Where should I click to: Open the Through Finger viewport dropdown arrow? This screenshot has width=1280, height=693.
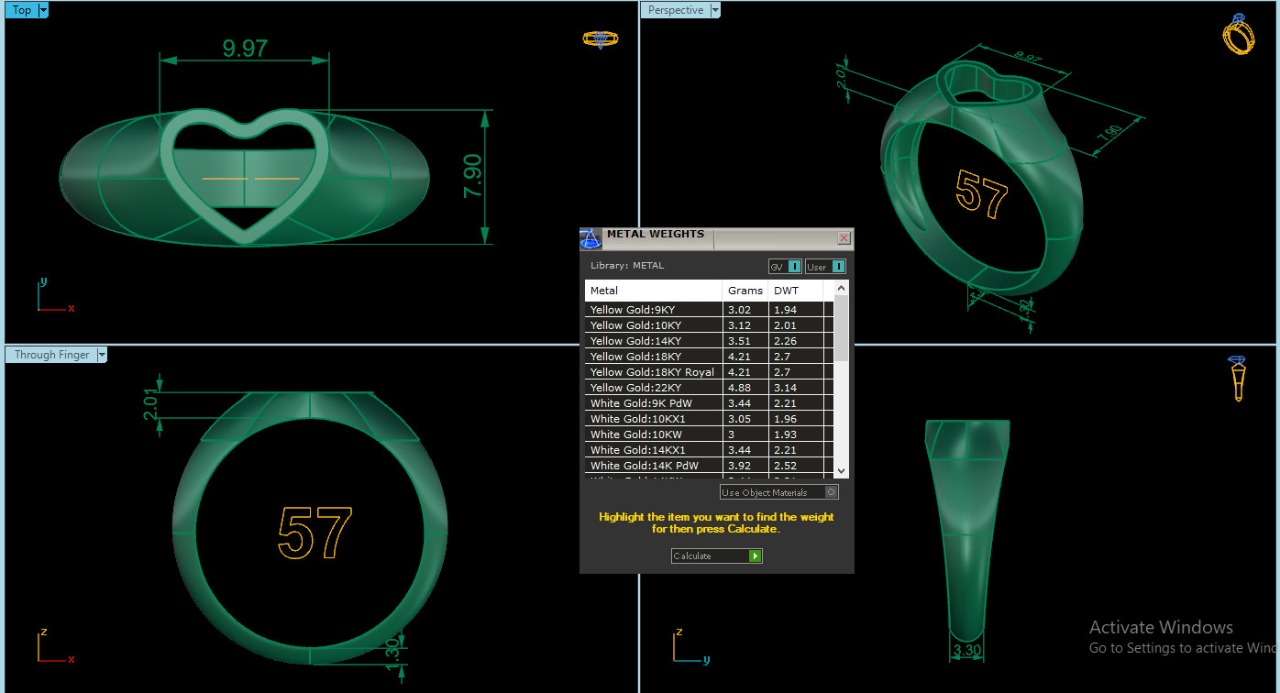click(x=101, y=355)
